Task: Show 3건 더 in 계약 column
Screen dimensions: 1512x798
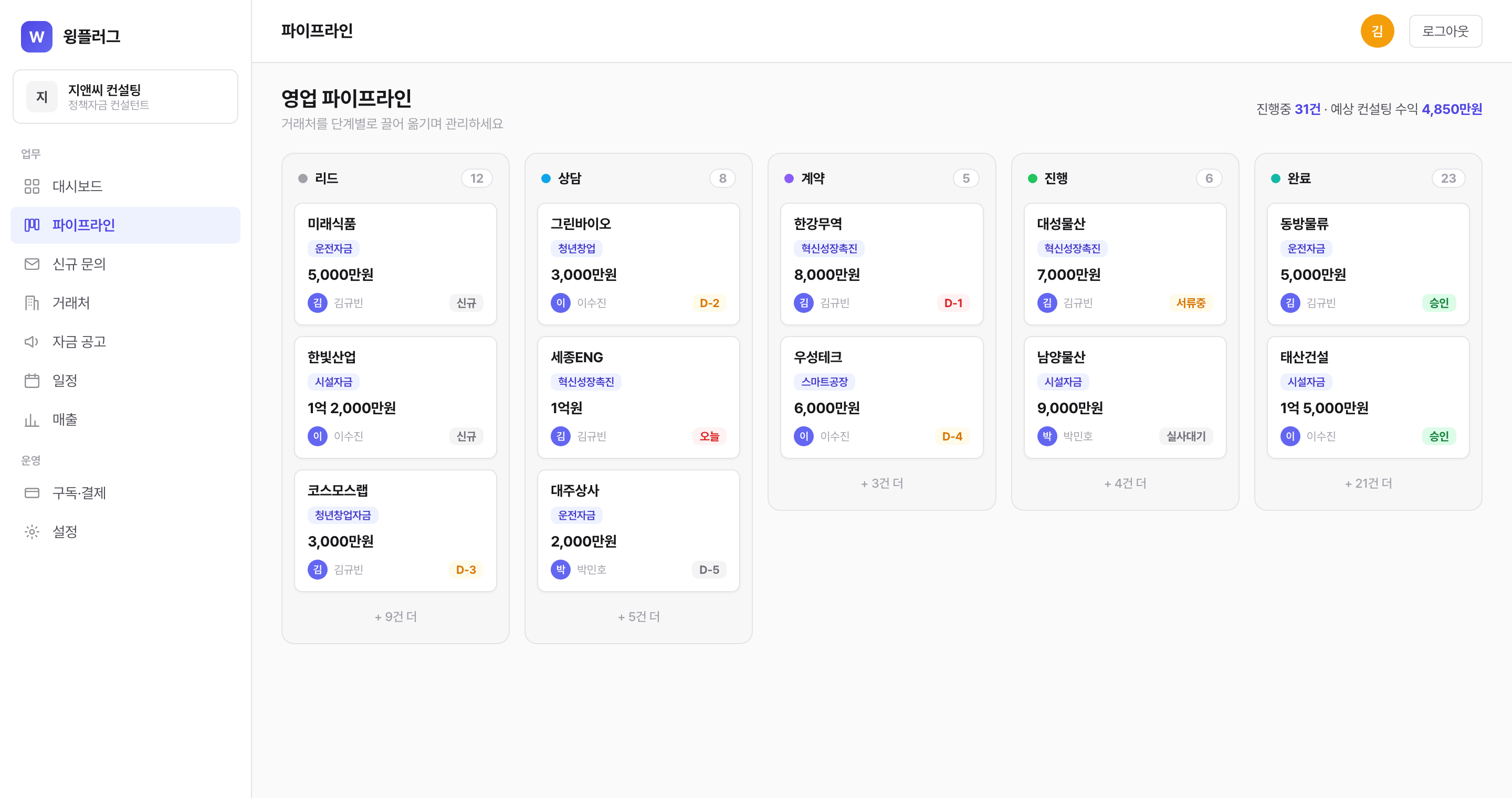Action: (881, 483)
